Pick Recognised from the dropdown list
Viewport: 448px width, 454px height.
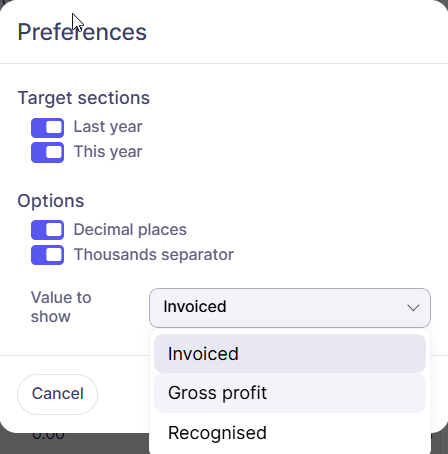point(290,433)
